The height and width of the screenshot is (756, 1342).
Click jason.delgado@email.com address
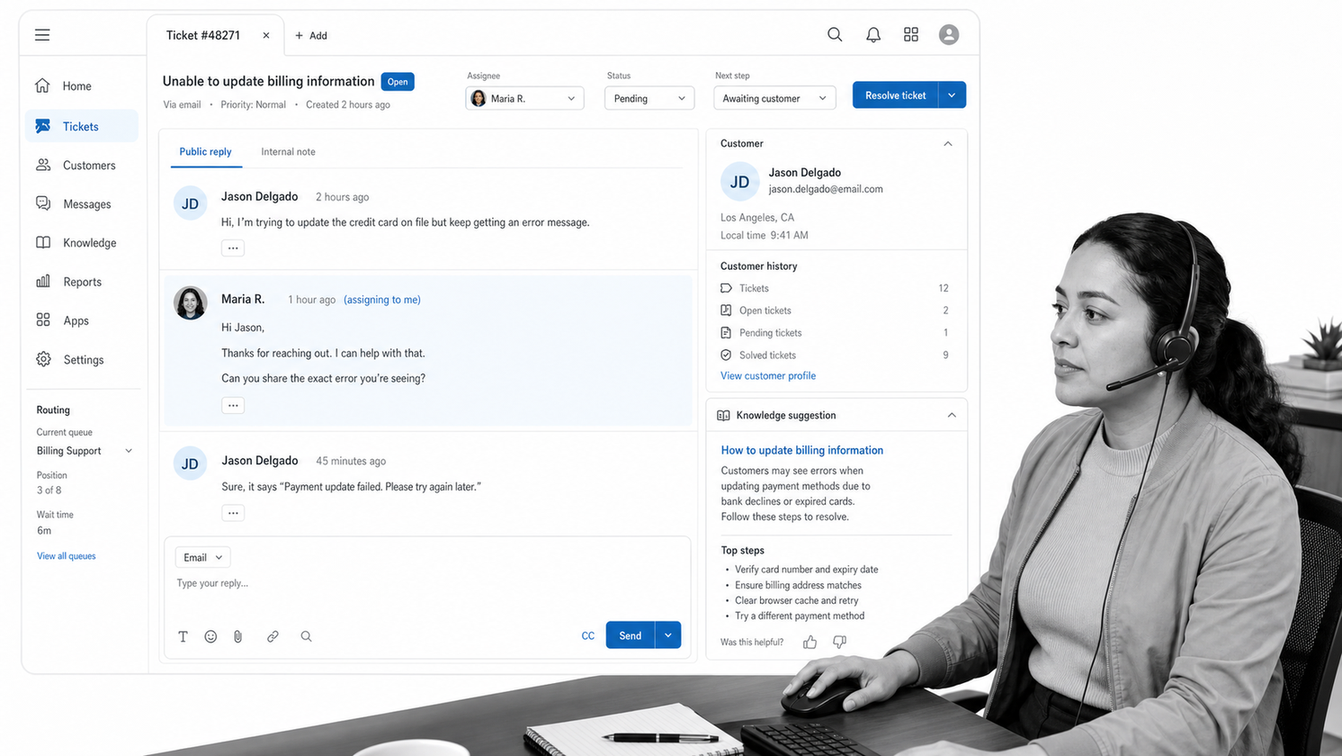coord(826,189)
